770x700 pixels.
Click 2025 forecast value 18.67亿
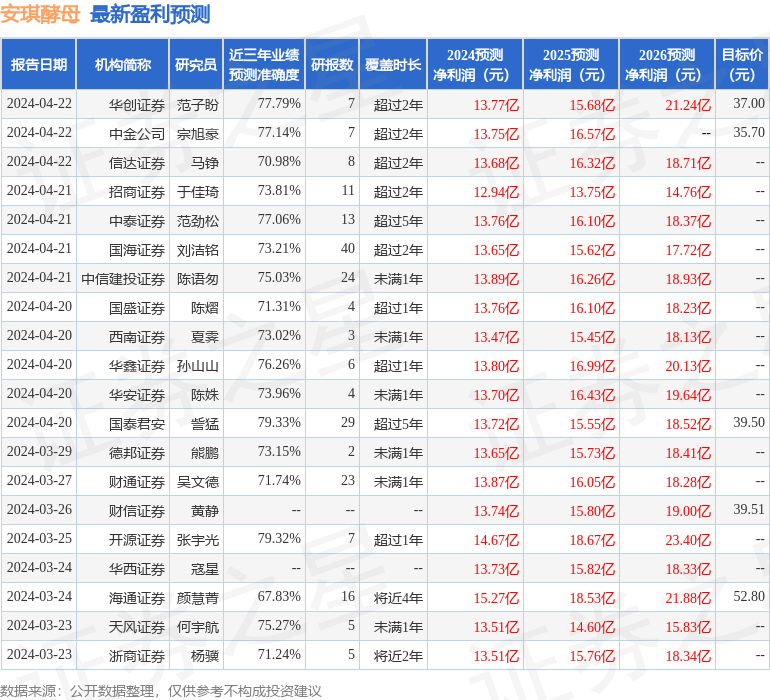[592, 540]
